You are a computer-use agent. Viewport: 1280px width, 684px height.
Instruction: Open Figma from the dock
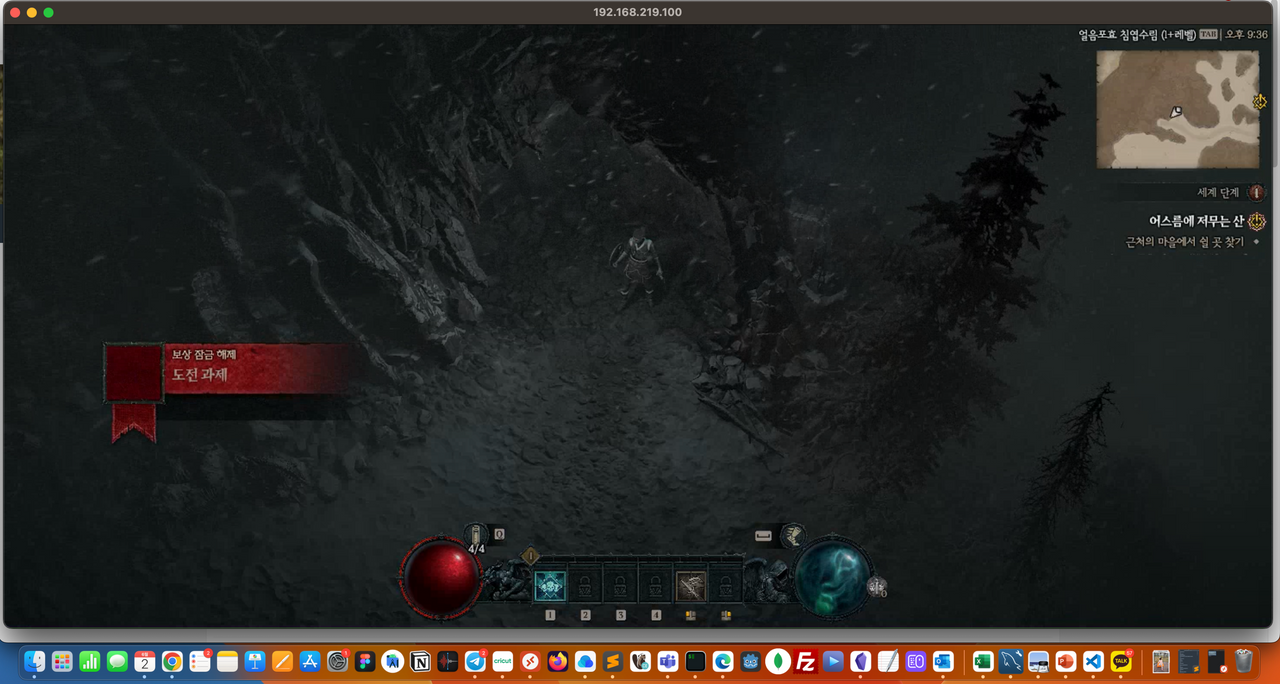[365, 661]
